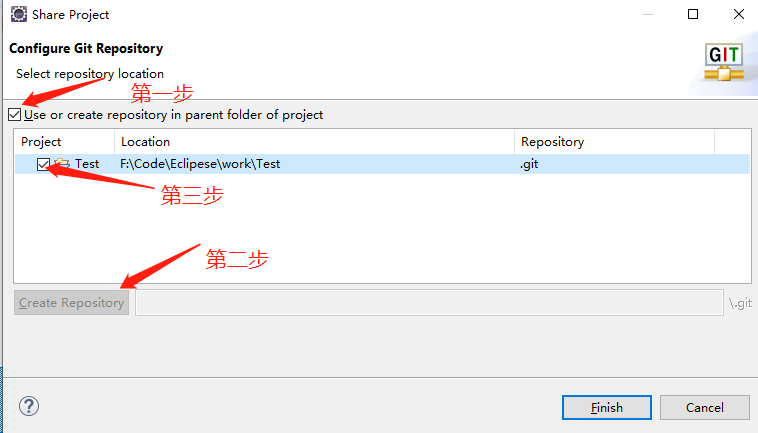Screen dimensions: 758x433
Task: Toggle Use or create repository in parent folder
Action: (x=14, y=115)
